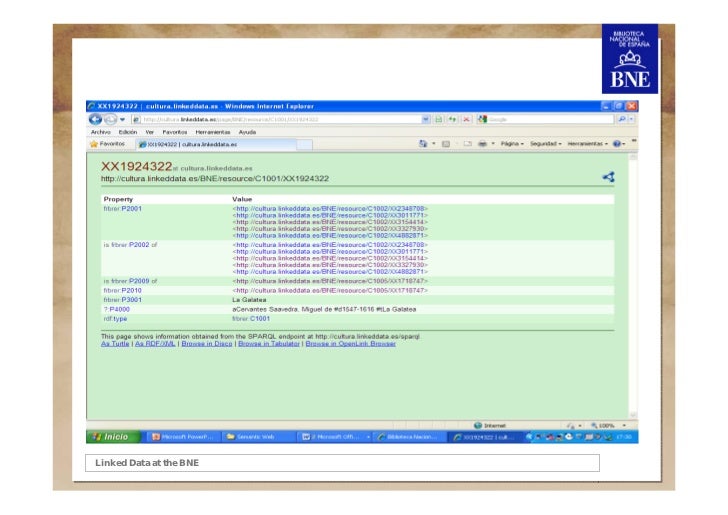Image resolution: width=728 pixels, height=515 pixels.
Task: Click the Print icon in command bar
Action: tap(482, 144)
